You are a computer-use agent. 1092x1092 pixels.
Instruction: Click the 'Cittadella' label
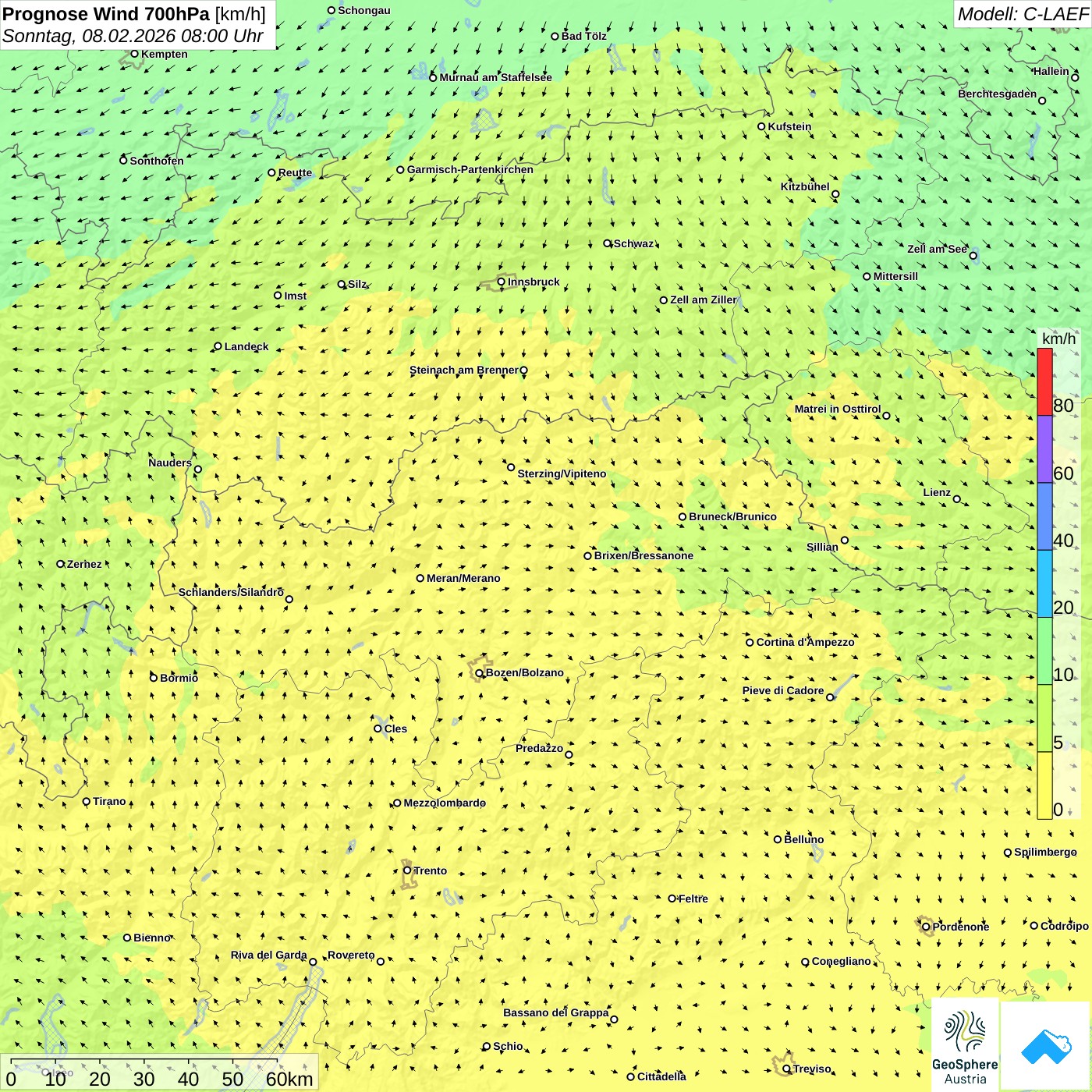click(661, 1076)
